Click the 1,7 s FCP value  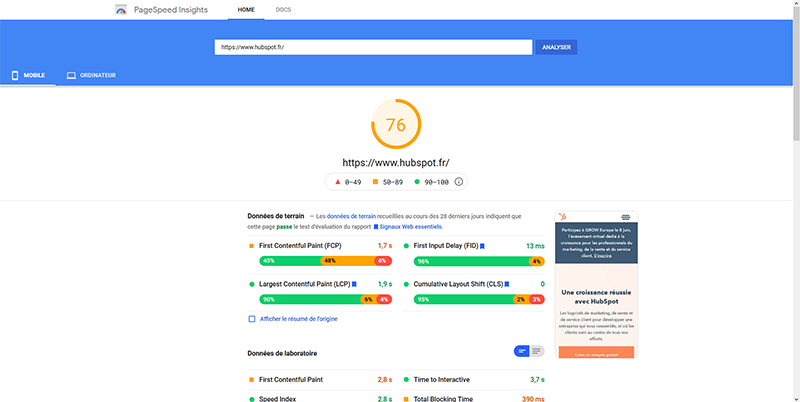(385, 246)
